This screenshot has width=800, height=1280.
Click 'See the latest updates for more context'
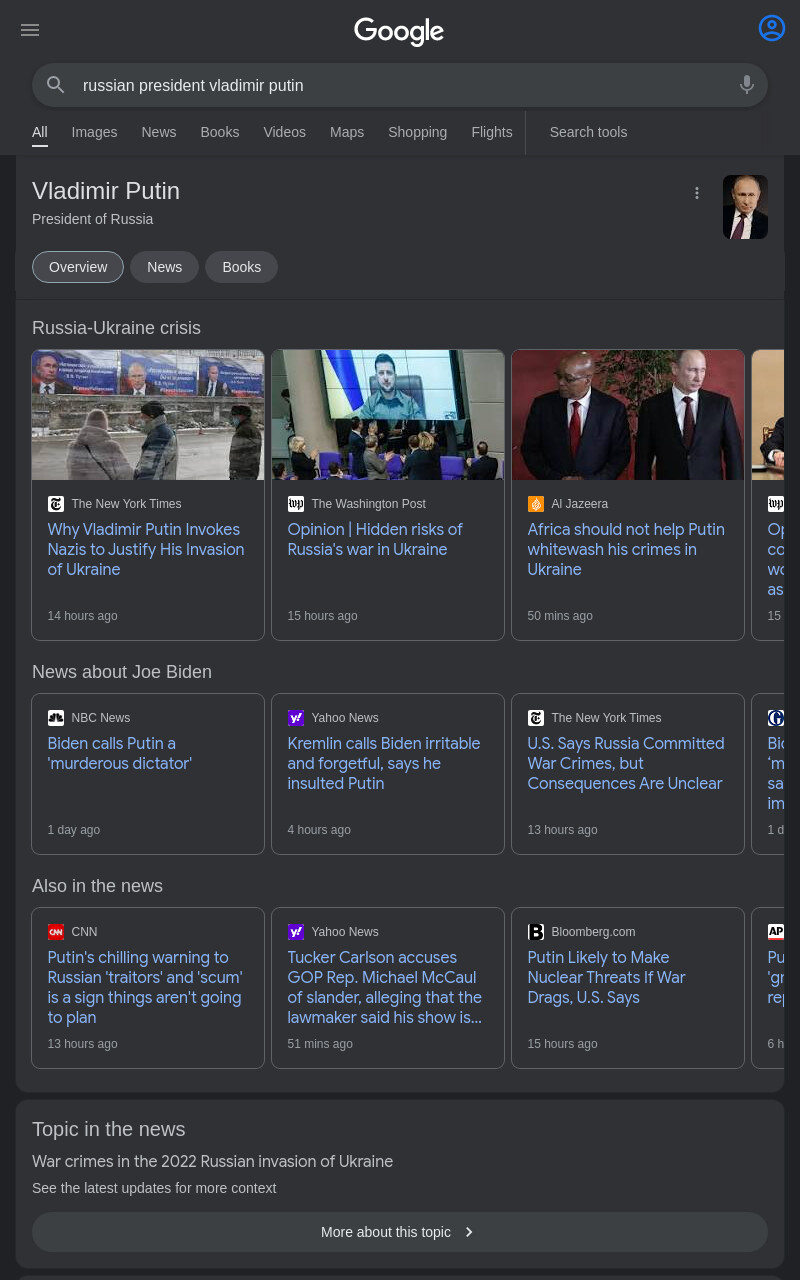click(154, 1188)
